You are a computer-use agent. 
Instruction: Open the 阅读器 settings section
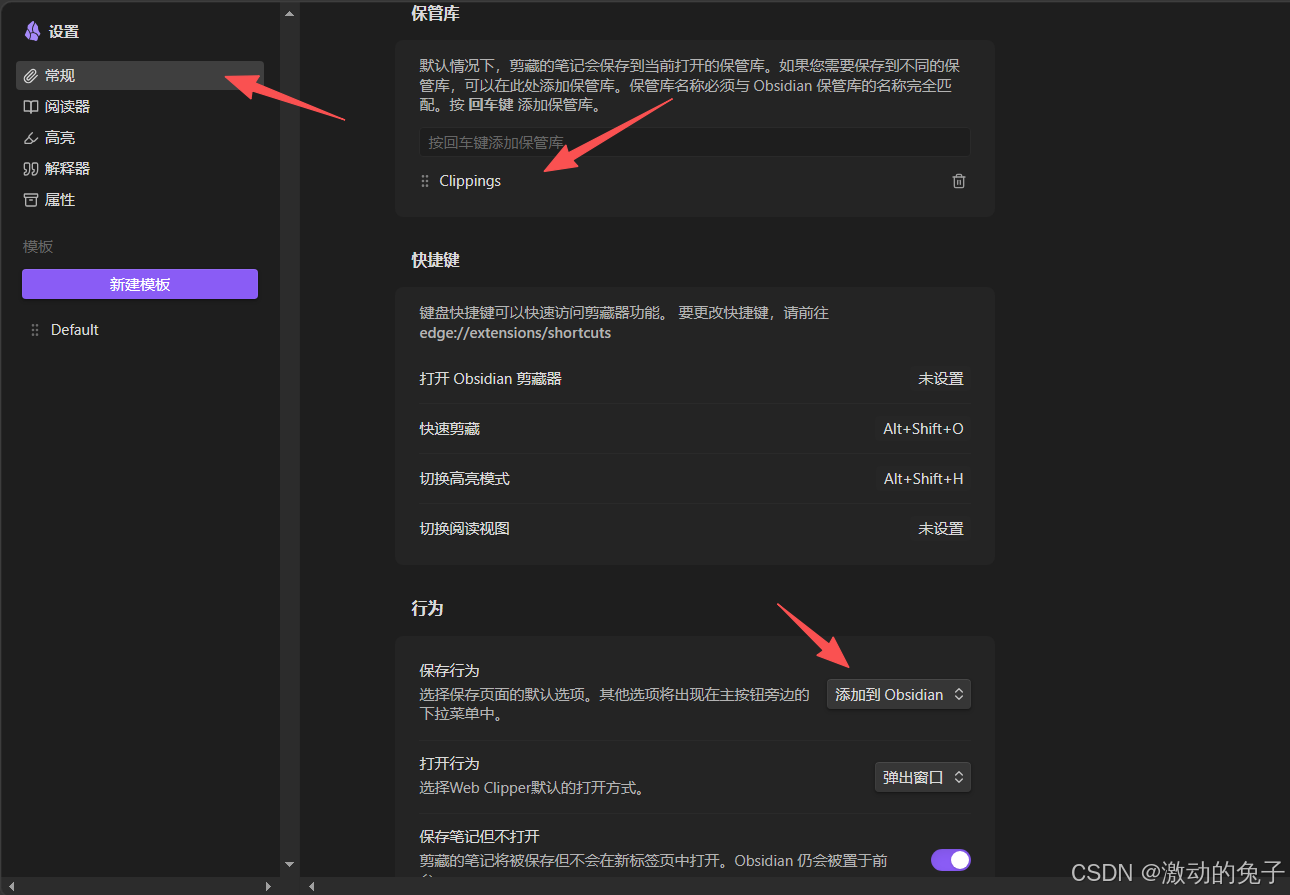(x=140, y=106)
